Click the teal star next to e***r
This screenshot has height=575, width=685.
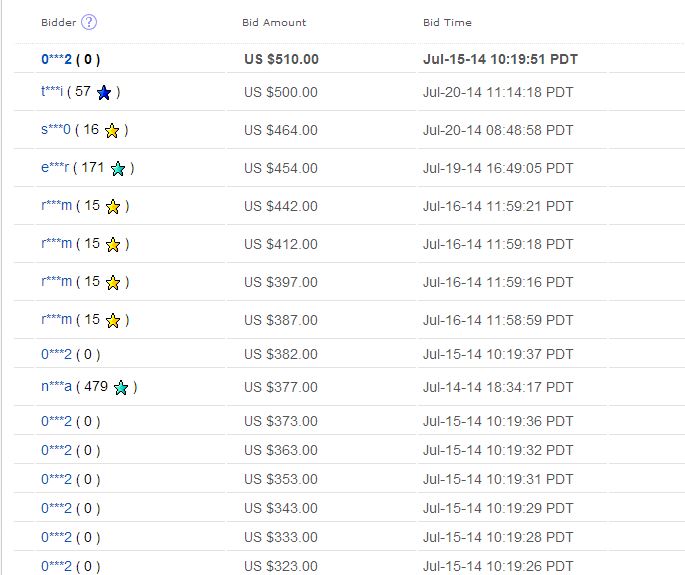point(119,169)
